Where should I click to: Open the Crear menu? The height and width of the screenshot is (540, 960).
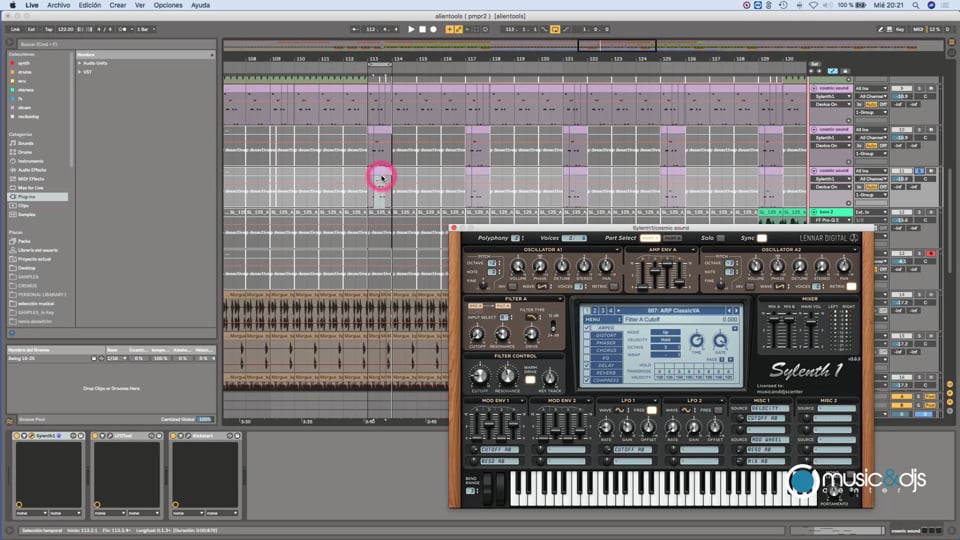point(118,5)
